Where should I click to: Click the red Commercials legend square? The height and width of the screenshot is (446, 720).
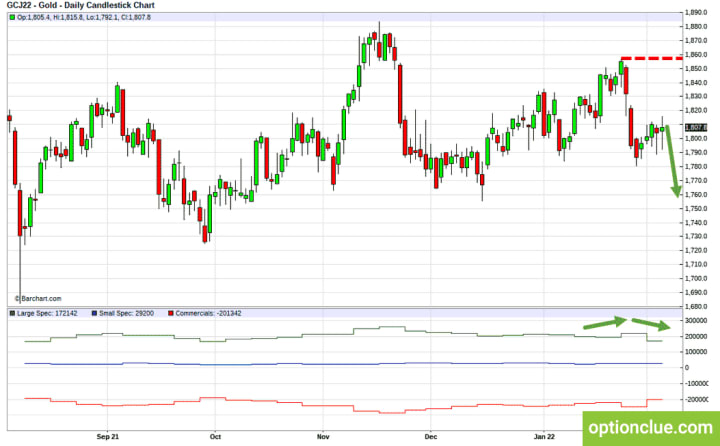pos(171,313)
